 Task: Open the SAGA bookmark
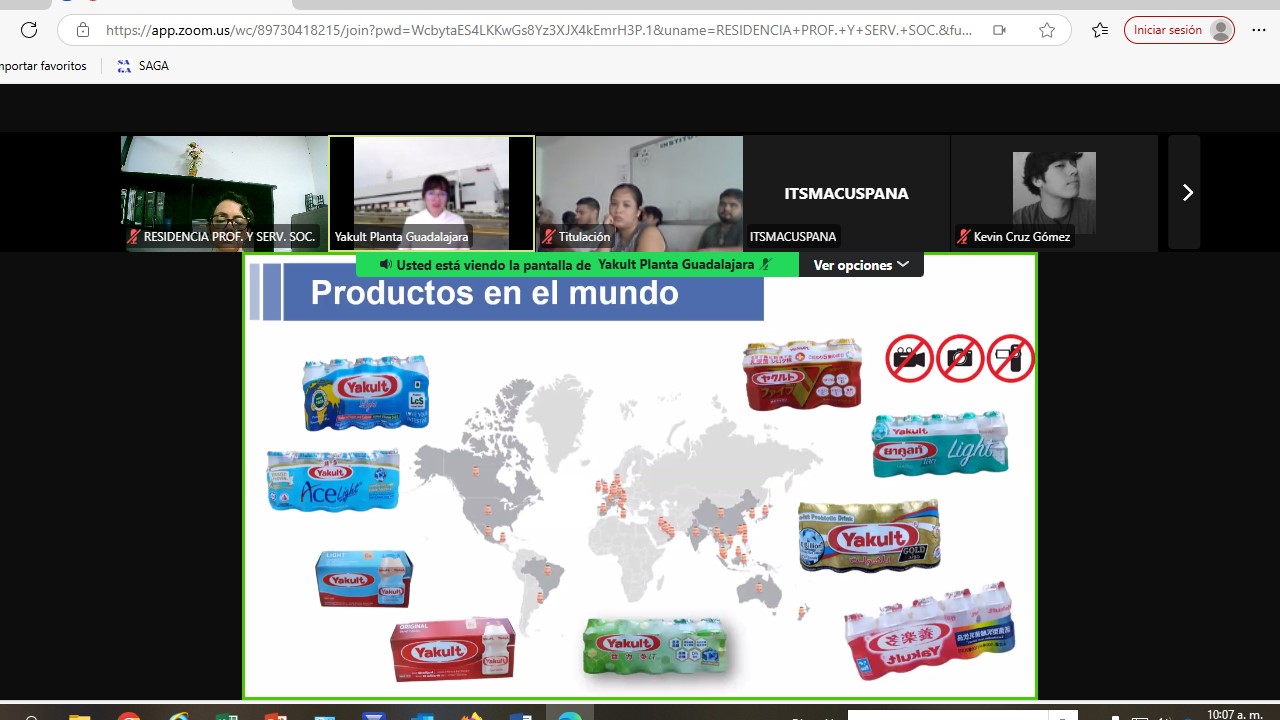pos(143,66)
